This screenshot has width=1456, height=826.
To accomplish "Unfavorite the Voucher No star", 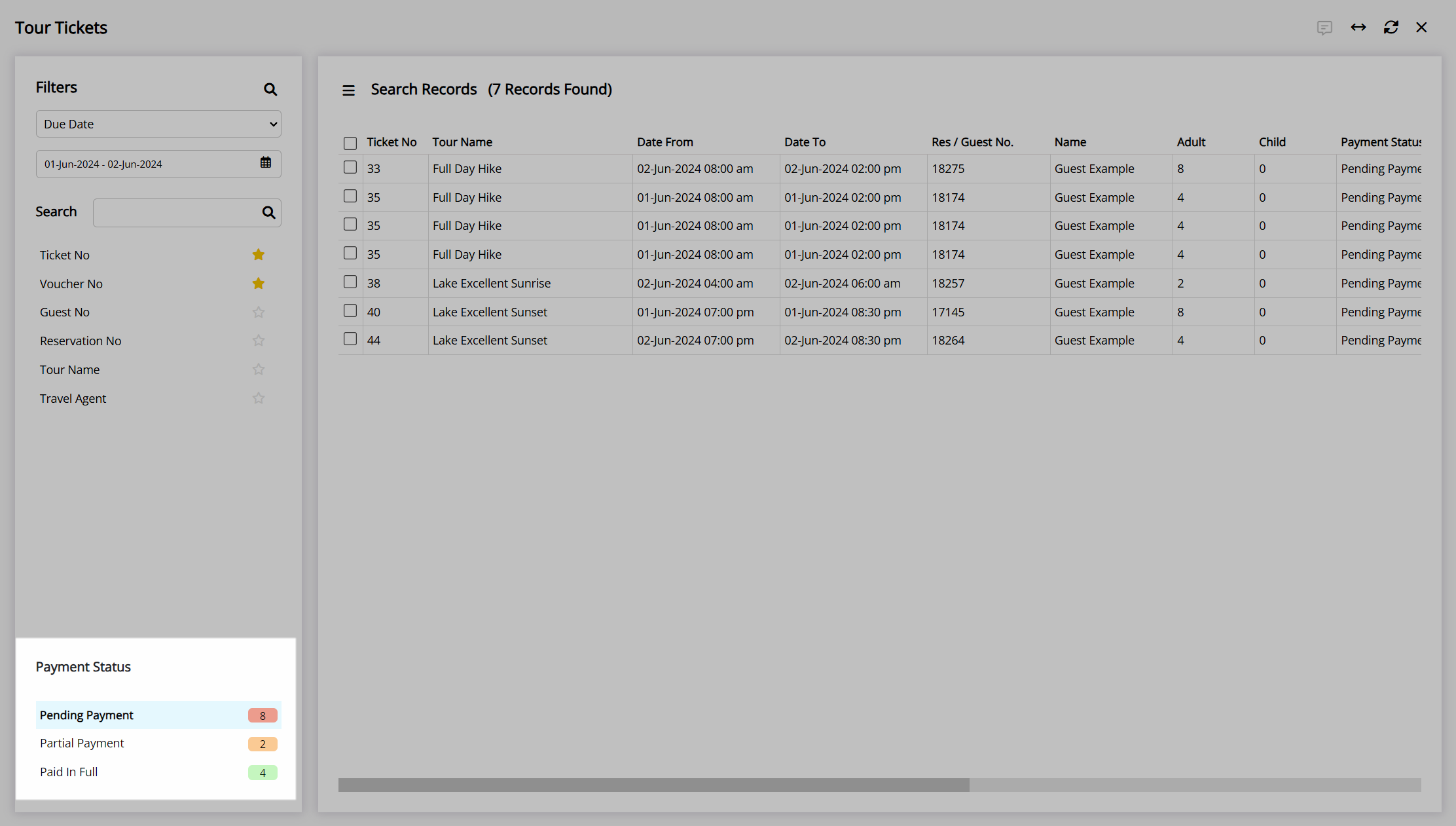I will tap(259, 284).
